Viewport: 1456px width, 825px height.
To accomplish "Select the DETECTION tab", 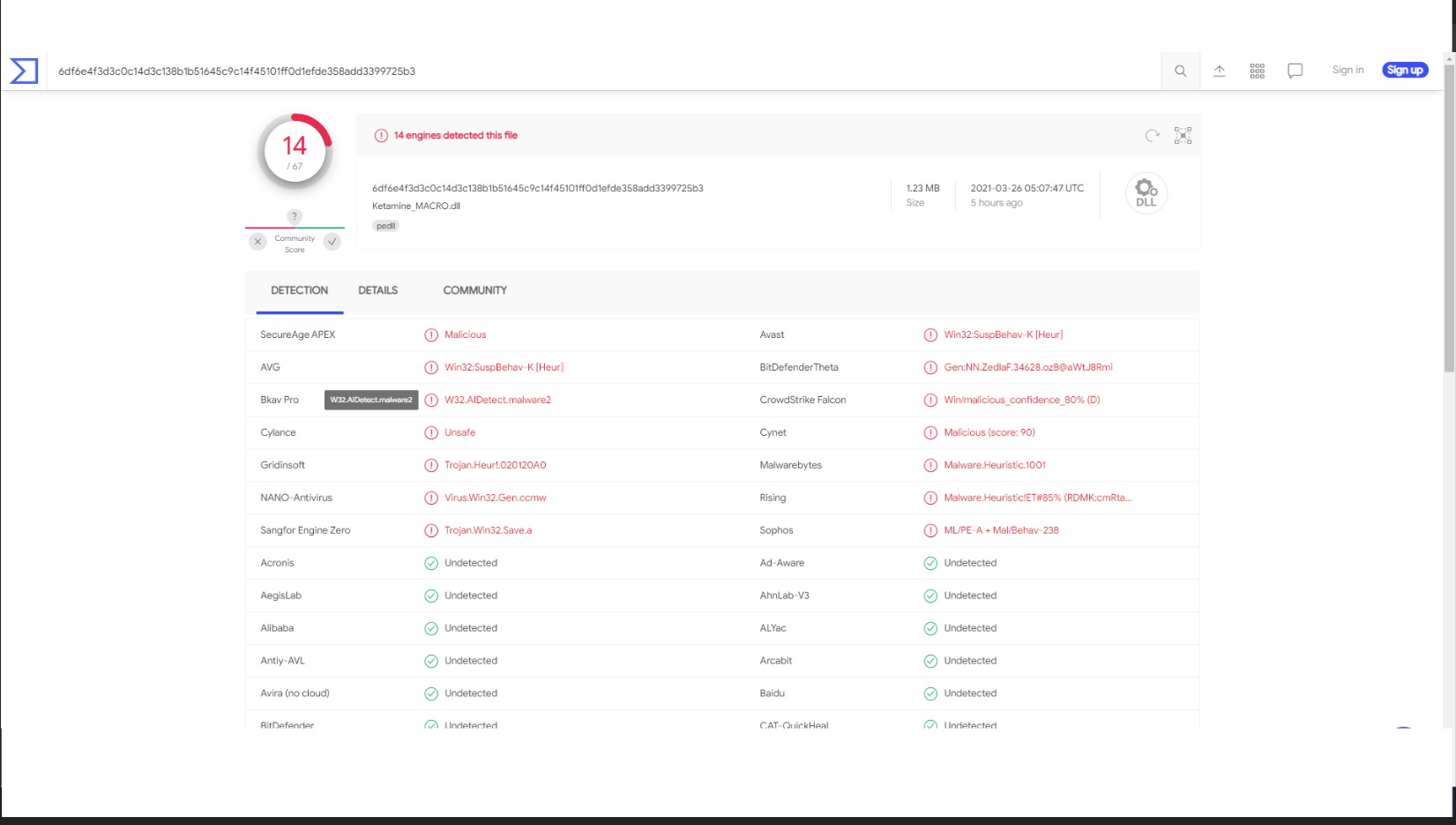I will tap(299, 290).
